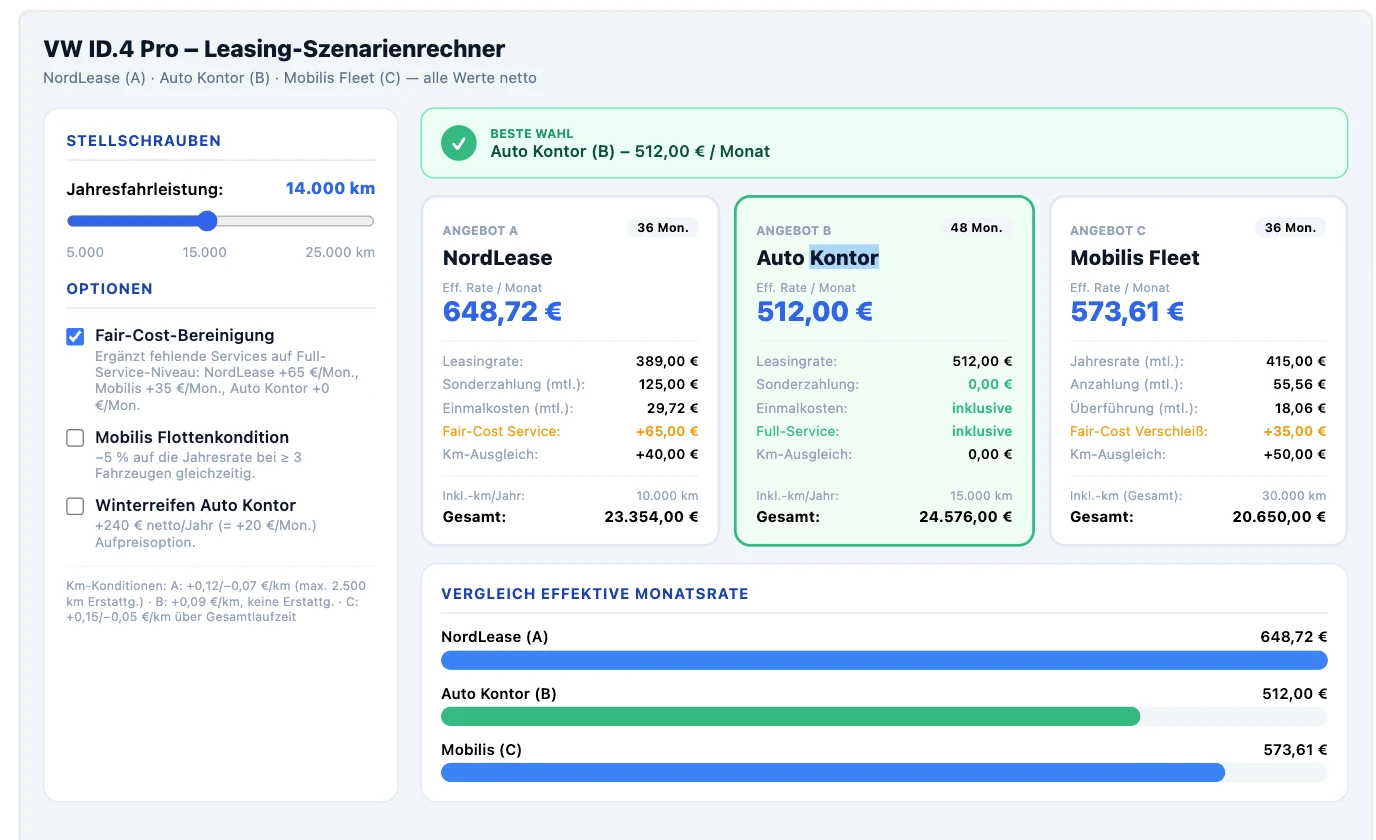Click the green Auto Kontor (B) comparison bar
The width and height of the screenshot is (1376, 840).
790,716
